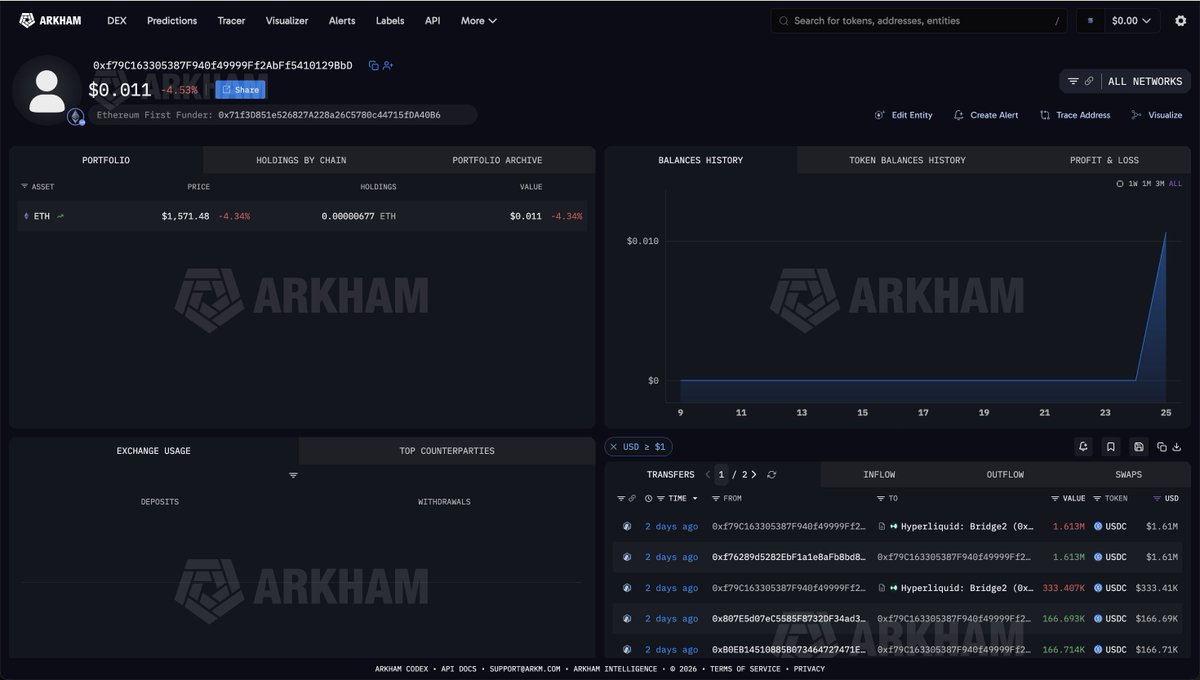Open the $0.00 balance dropdown
Viewport: 1200px width, 680px height.
click(1118, 20)
